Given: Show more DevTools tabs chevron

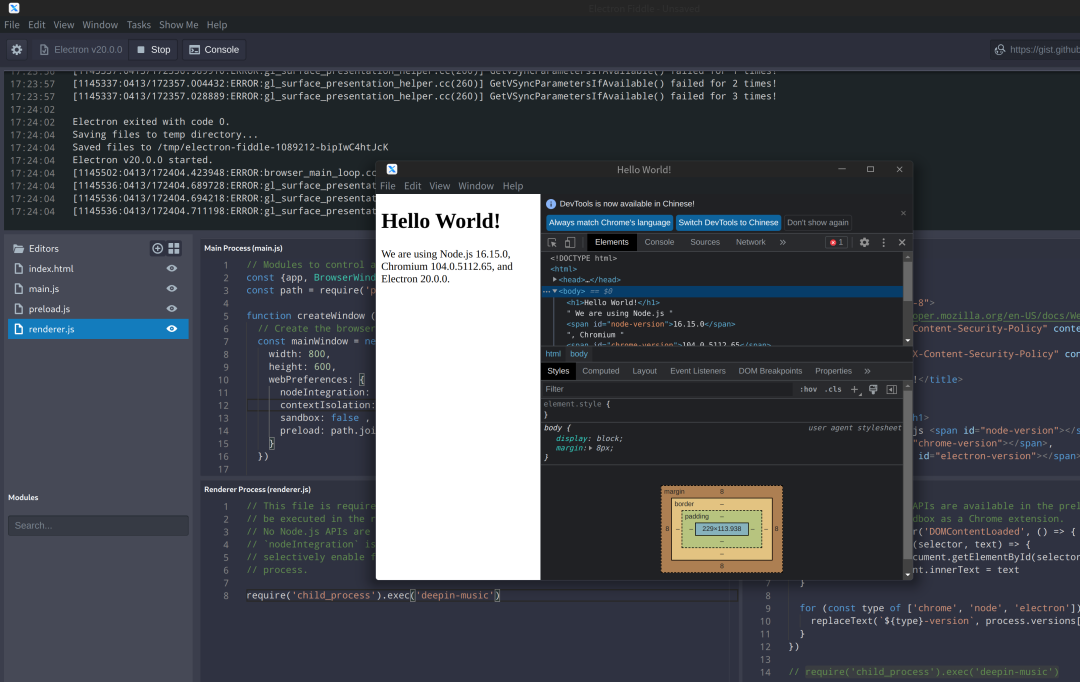Looking at the screenshot, I should (x=782, y=242).
